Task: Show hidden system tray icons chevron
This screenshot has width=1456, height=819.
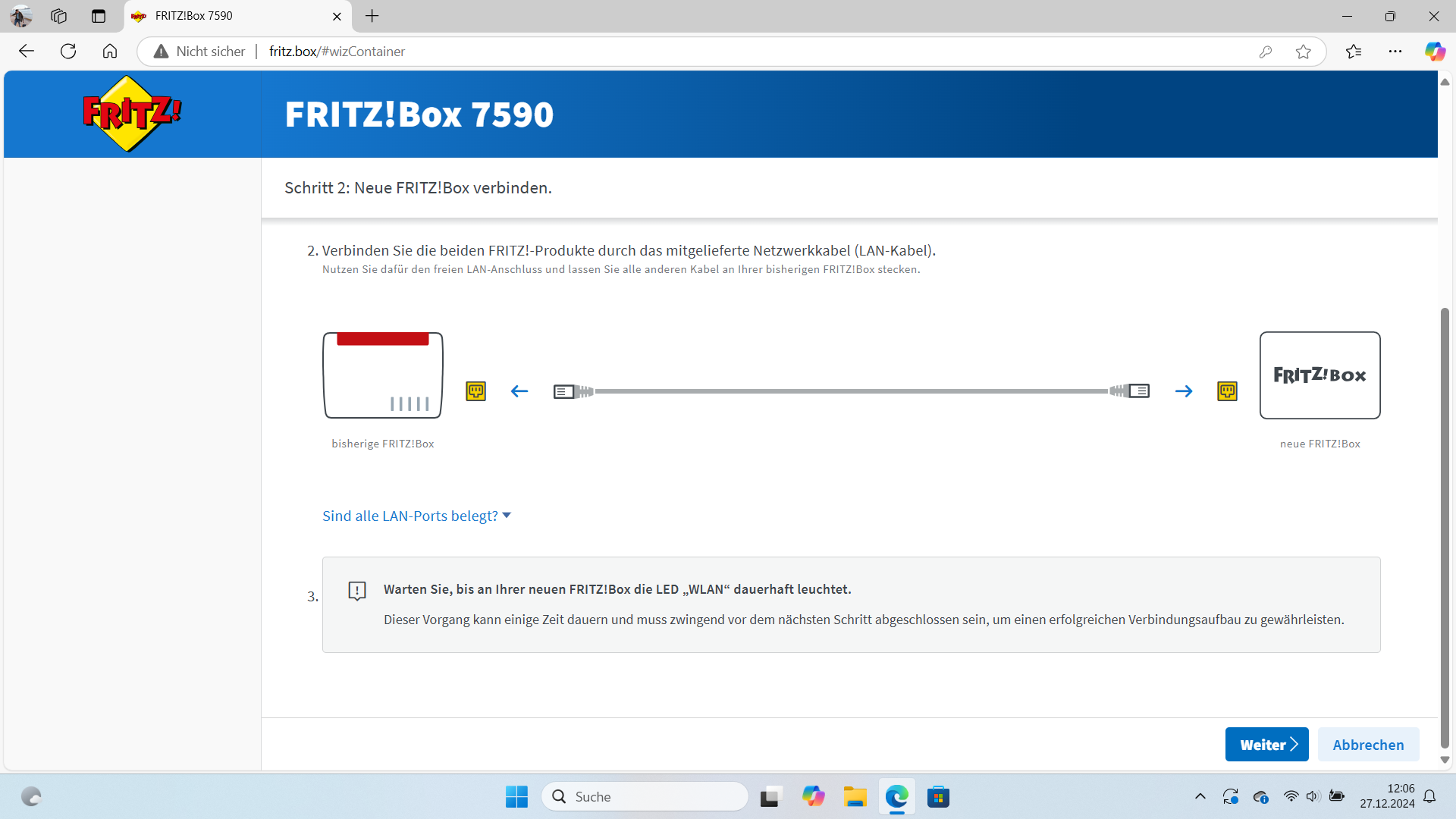Action: 1200,796
